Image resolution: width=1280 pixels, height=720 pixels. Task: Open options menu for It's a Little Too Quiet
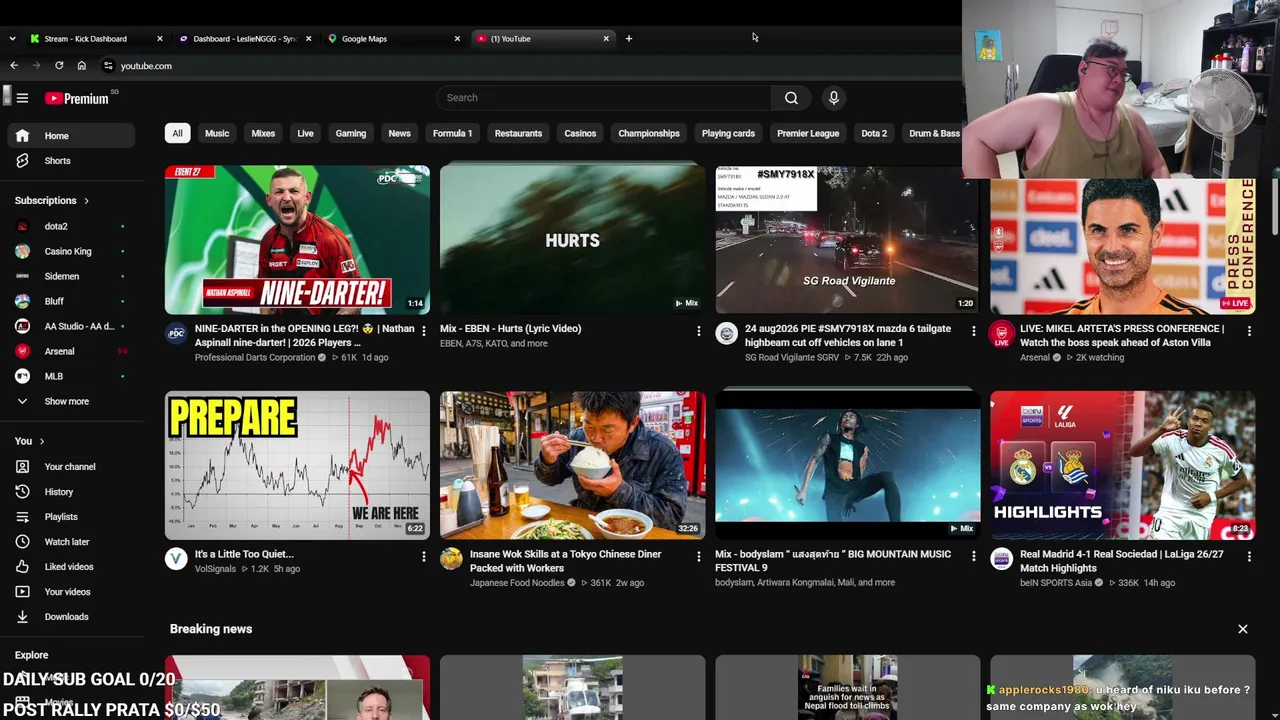click(424, 556)
